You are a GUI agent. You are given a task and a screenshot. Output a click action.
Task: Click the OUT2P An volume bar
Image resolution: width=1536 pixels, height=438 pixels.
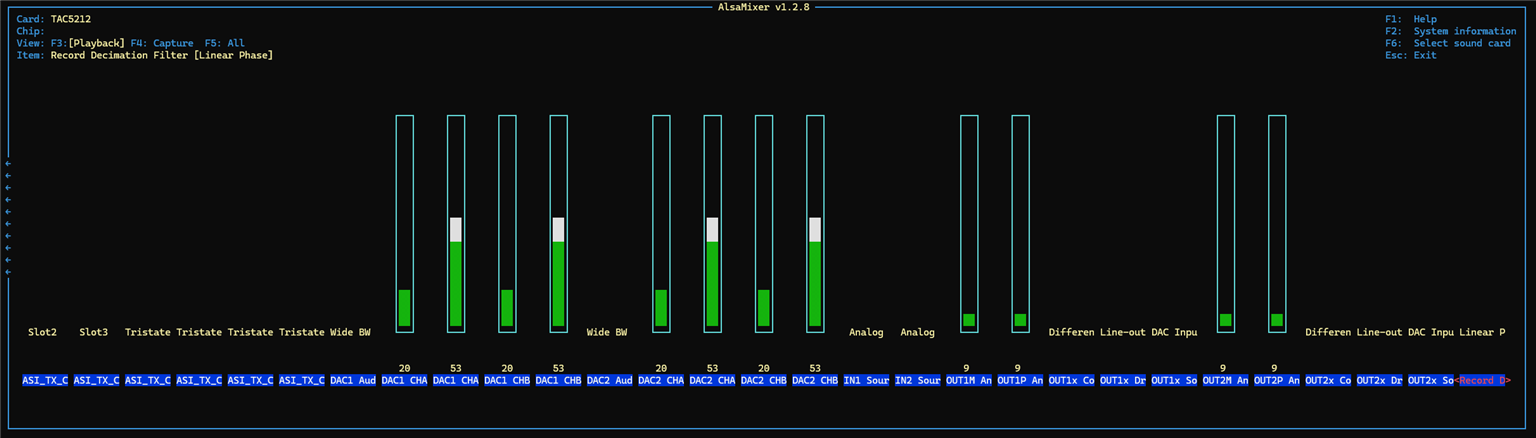pos(1277,222)
